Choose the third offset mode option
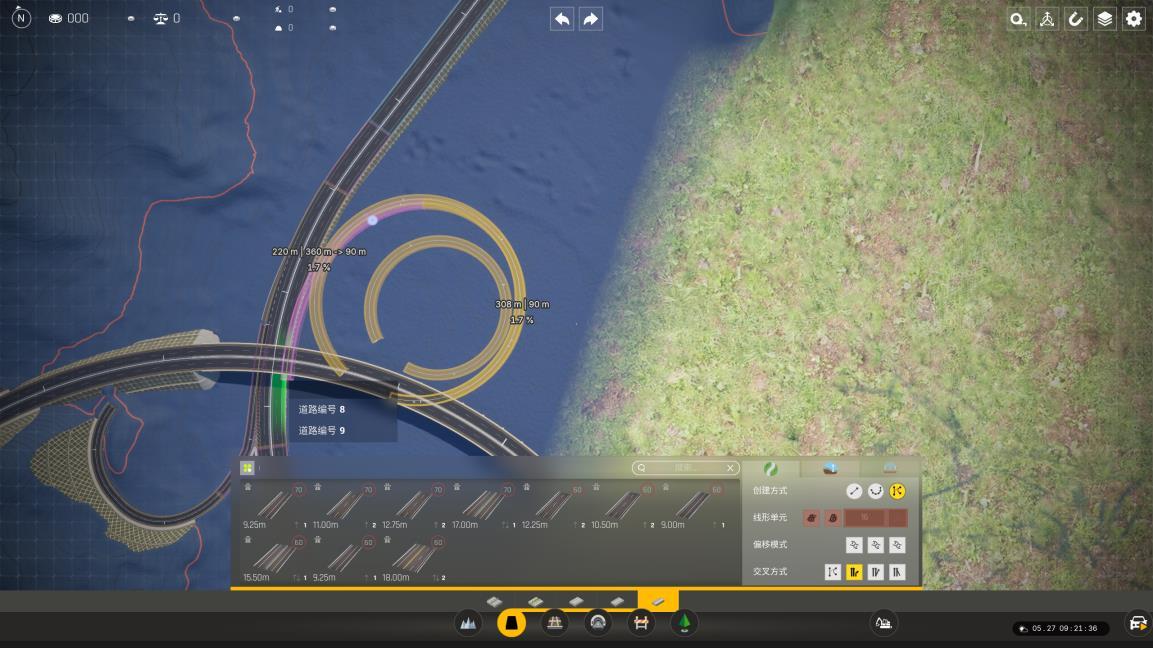 [897, 545]
